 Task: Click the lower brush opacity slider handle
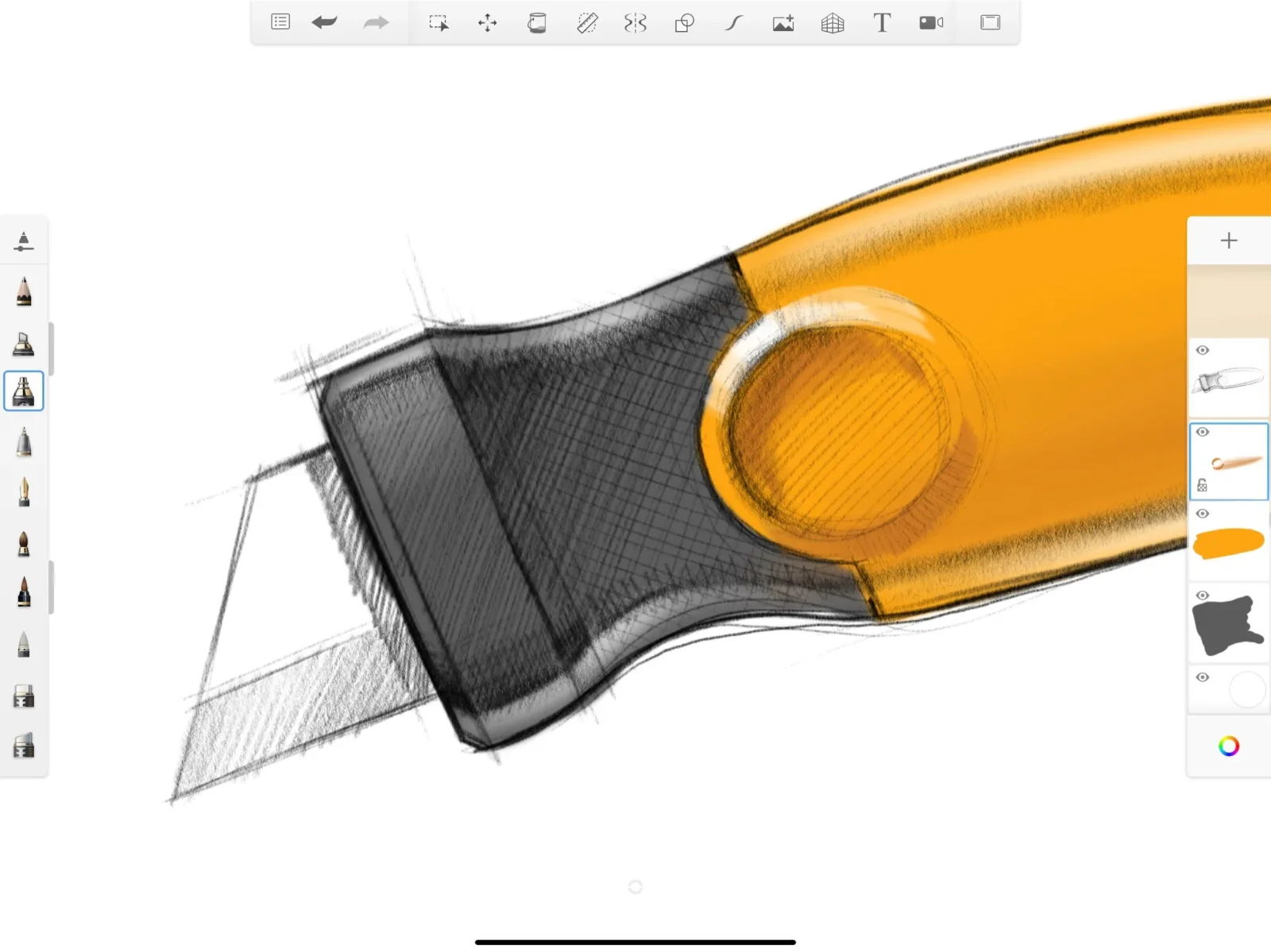click(51, 588)
